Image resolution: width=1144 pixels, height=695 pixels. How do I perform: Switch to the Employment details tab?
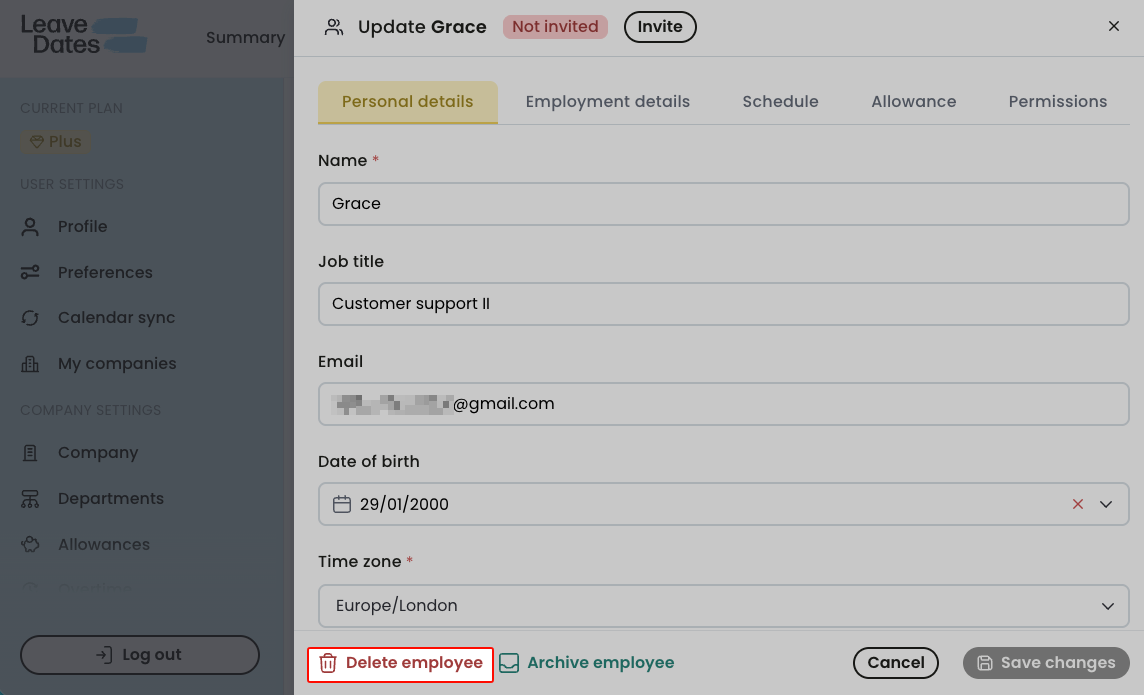tap(607, 101)
